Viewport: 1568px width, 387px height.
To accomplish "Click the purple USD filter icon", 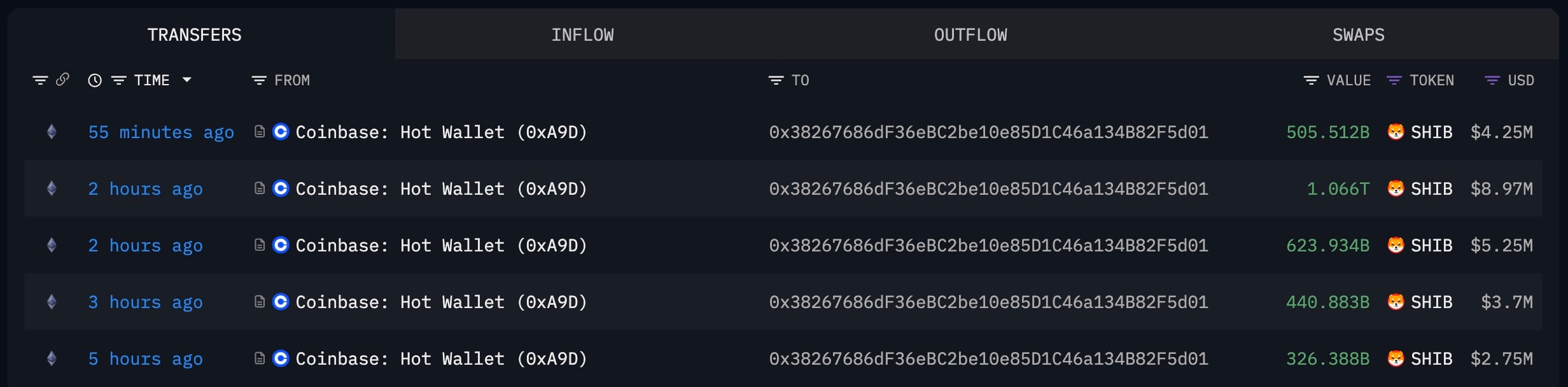I will 1492,80.
